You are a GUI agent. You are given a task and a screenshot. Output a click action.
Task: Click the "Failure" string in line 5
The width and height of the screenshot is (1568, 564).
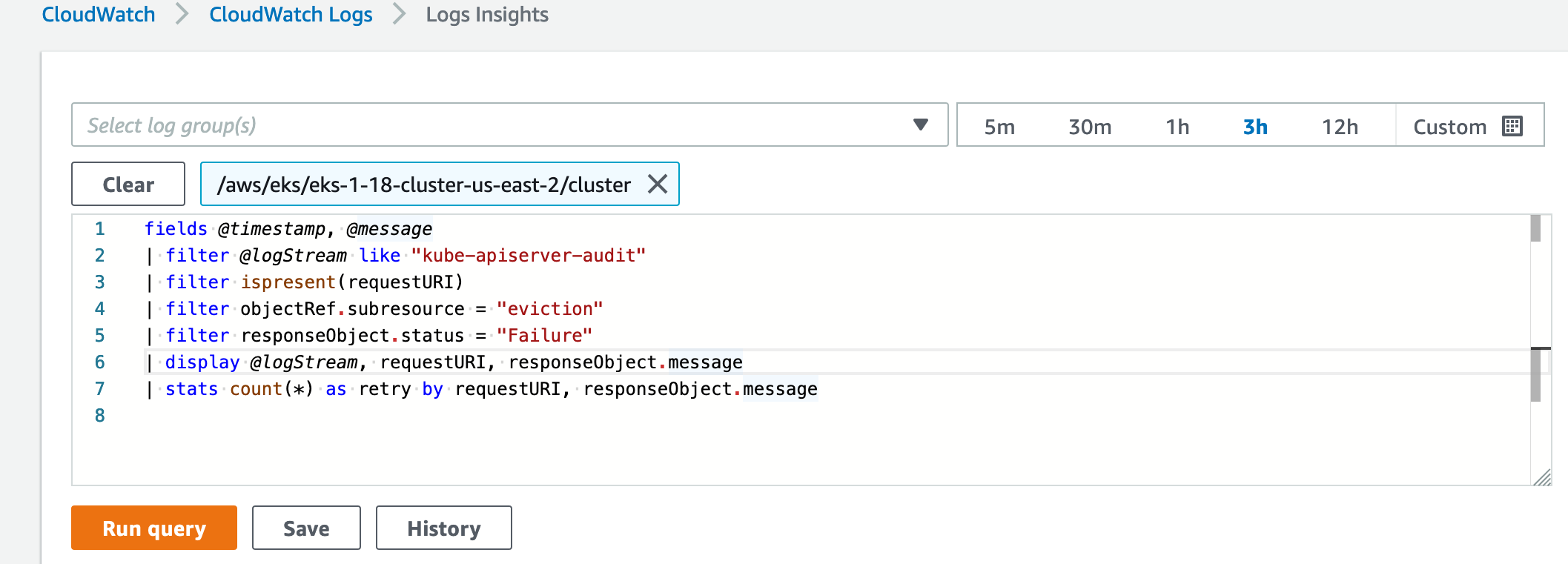coord(545,335)
